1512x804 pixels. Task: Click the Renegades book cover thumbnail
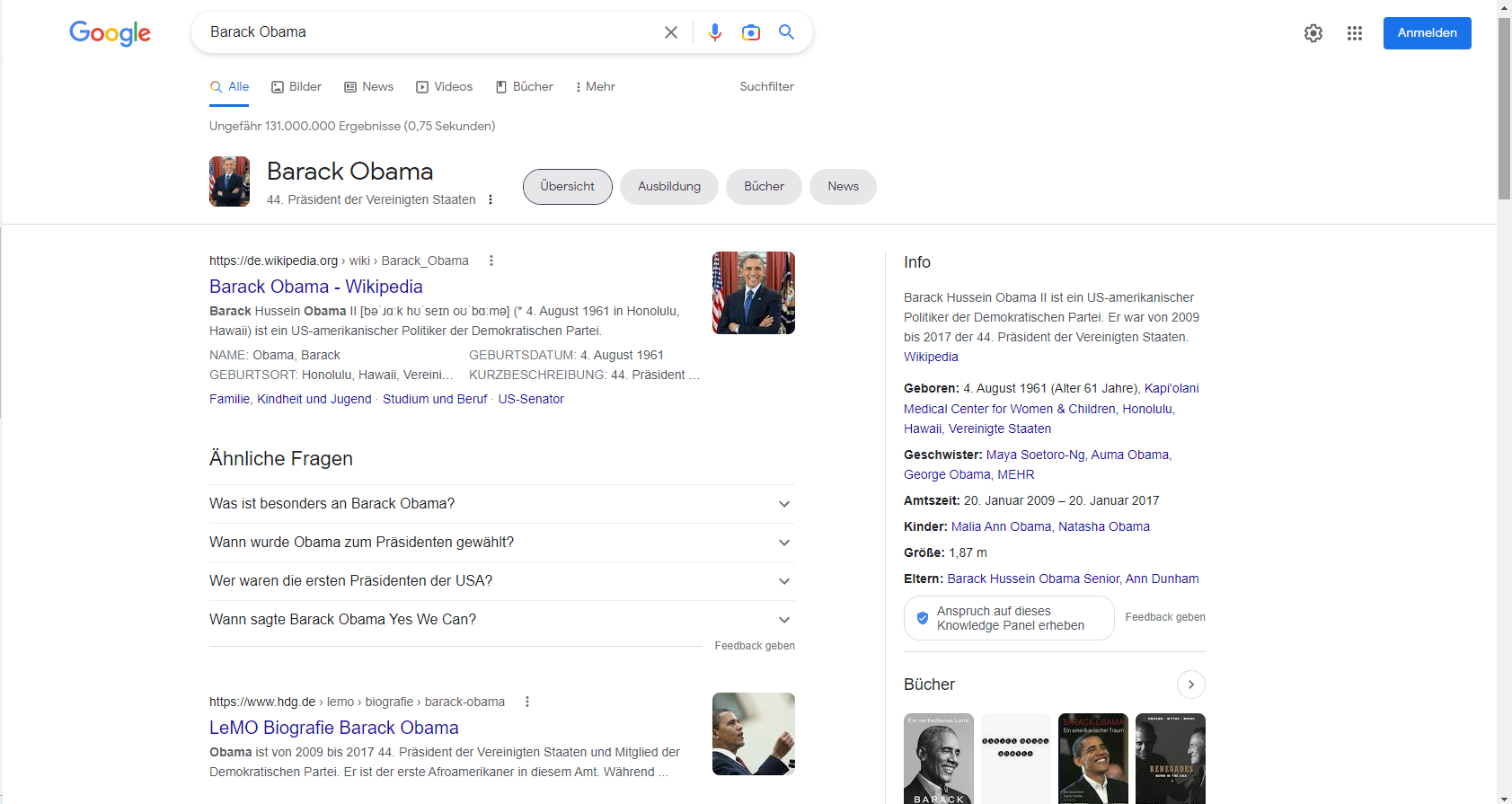point(1170,758)
